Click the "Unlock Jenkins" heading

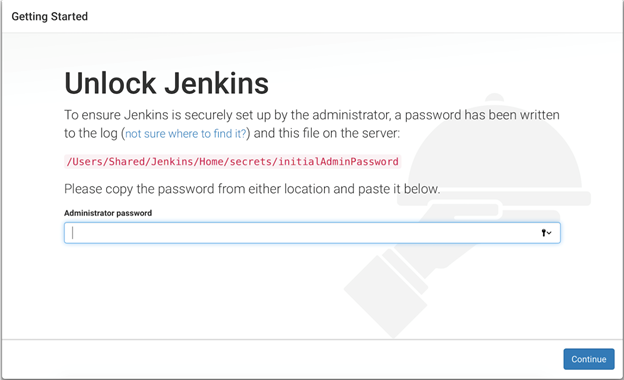166,83
